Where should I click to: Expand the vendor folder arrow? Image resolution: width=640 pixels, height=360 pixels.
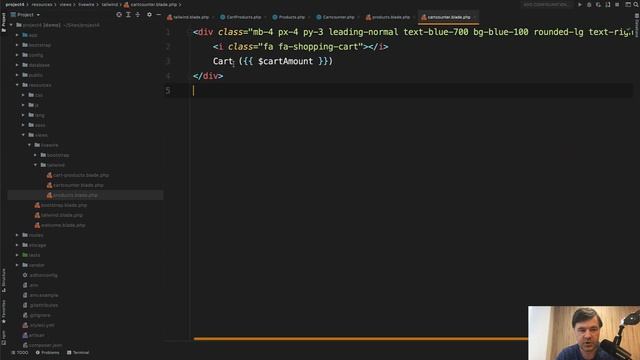(17, 265)
